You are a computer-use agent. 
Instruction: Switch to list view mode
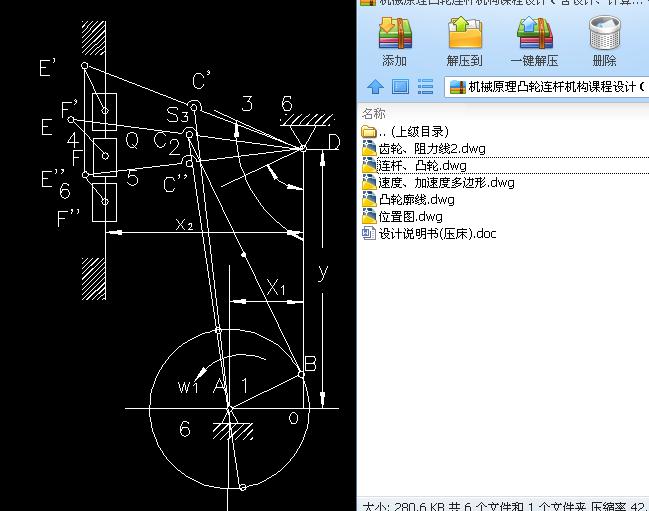[425, 87]
